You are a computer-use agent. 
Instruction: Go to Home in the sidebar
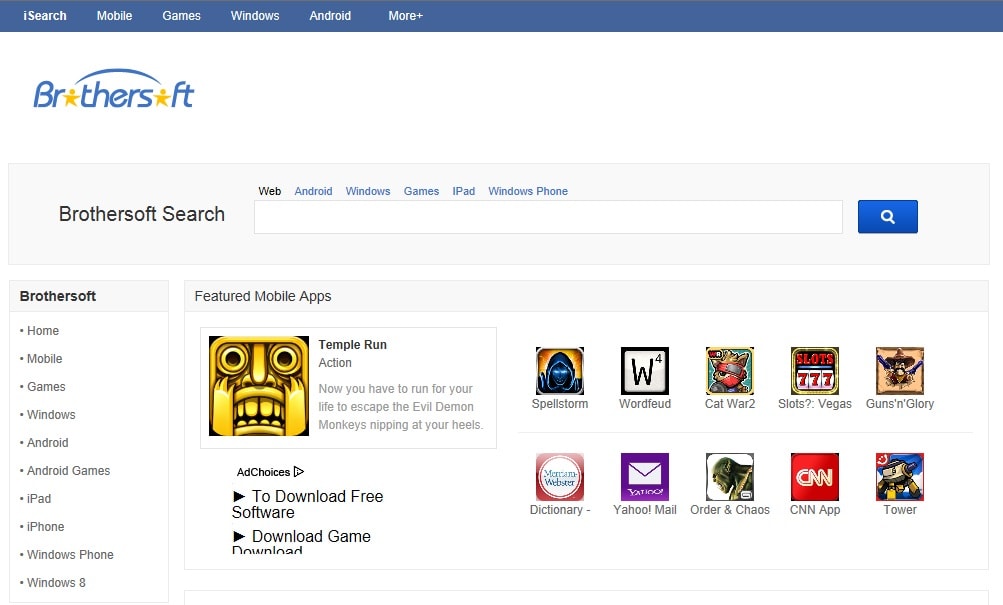tap(43, 331)
